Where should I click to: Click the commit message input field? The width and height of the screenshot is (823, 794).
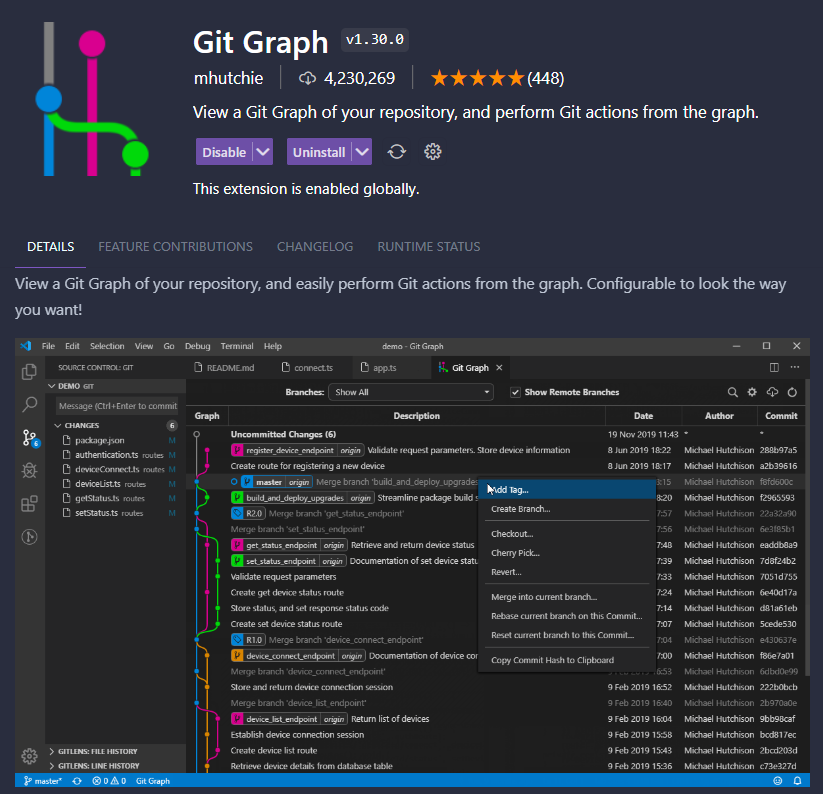point(118,406)
